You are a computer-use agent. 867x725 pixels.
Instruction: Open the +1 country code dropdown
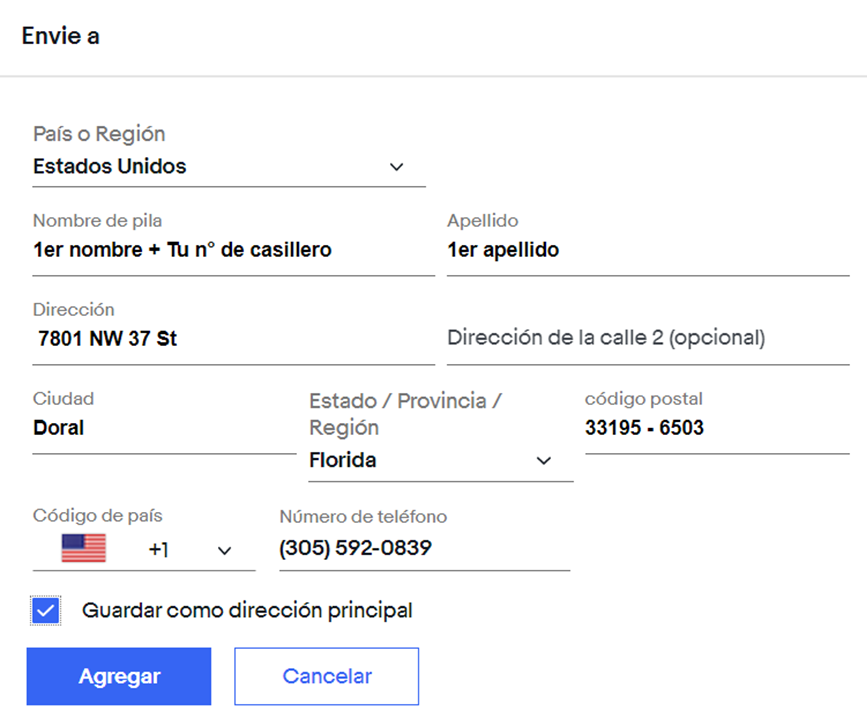pyautogui.click(x=144, y=550)
